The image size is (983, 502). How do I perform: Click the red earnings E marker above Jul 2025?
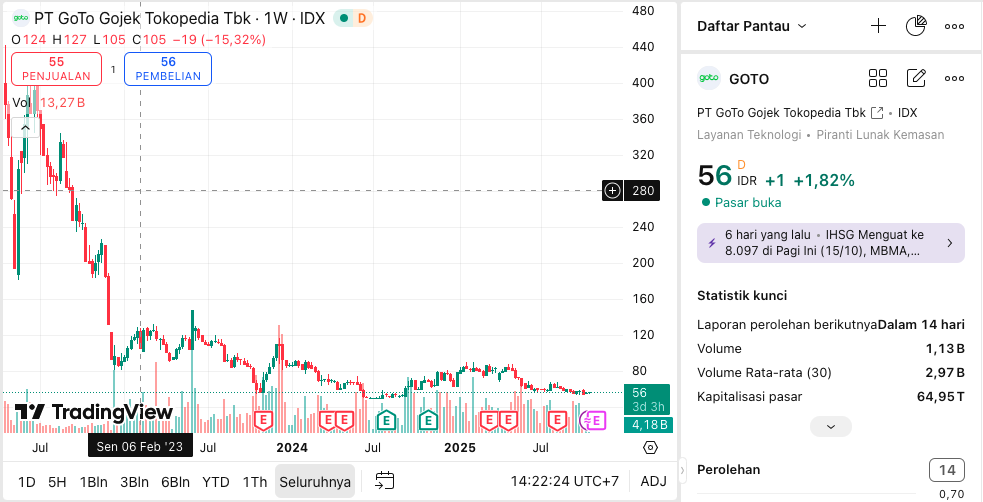coord(557,419)
